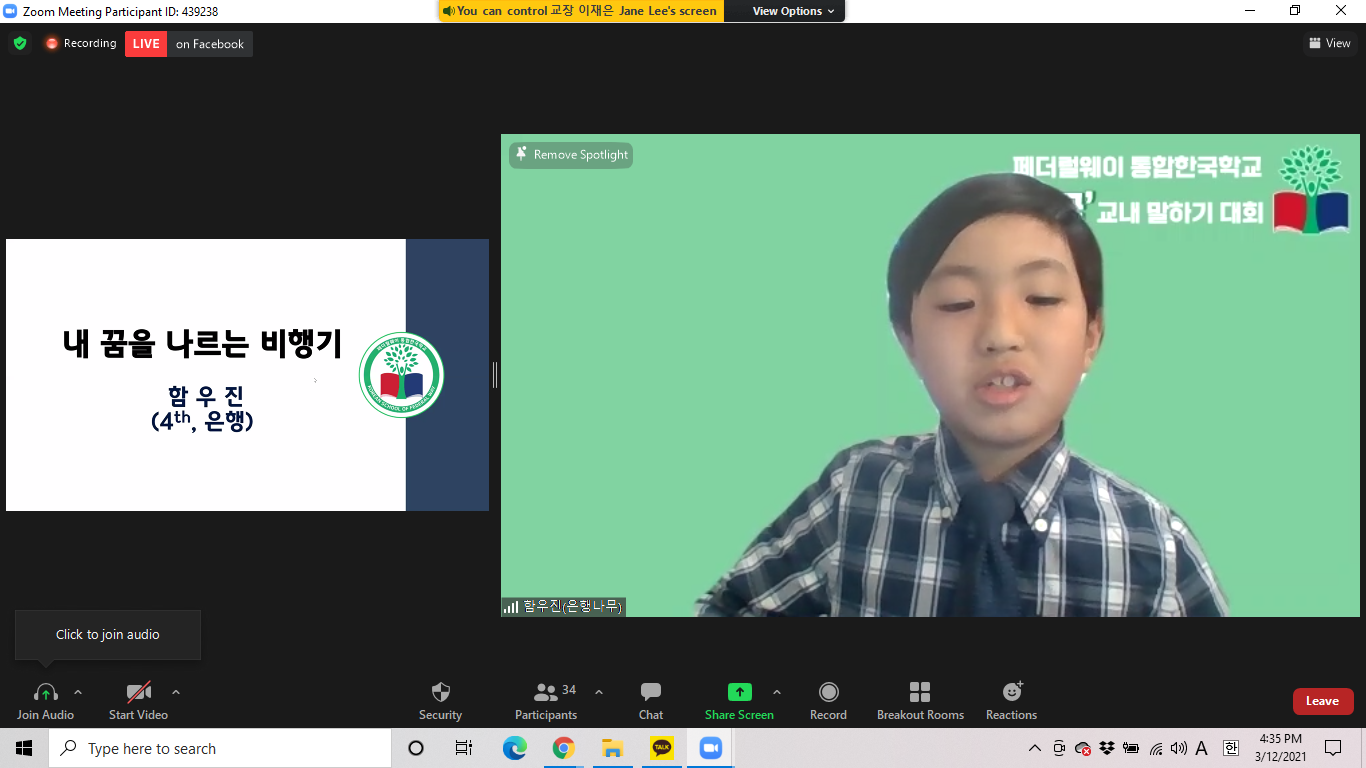Image resolution: width=1366 pixels, height=768 pixels.
Task: Click the divider handle between panels
Action: (495, 375)
